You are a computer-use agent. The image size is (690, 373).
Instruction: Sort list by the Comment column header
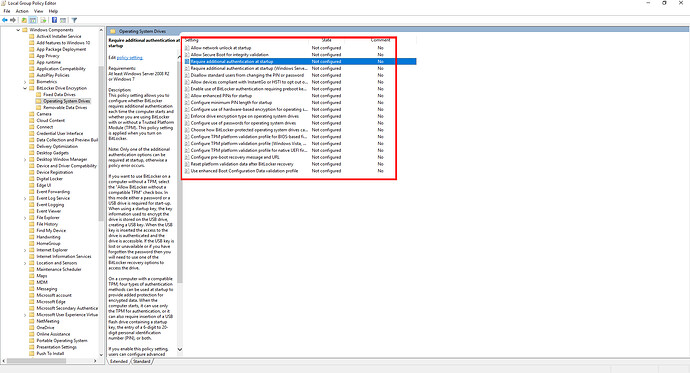(380, 40)
